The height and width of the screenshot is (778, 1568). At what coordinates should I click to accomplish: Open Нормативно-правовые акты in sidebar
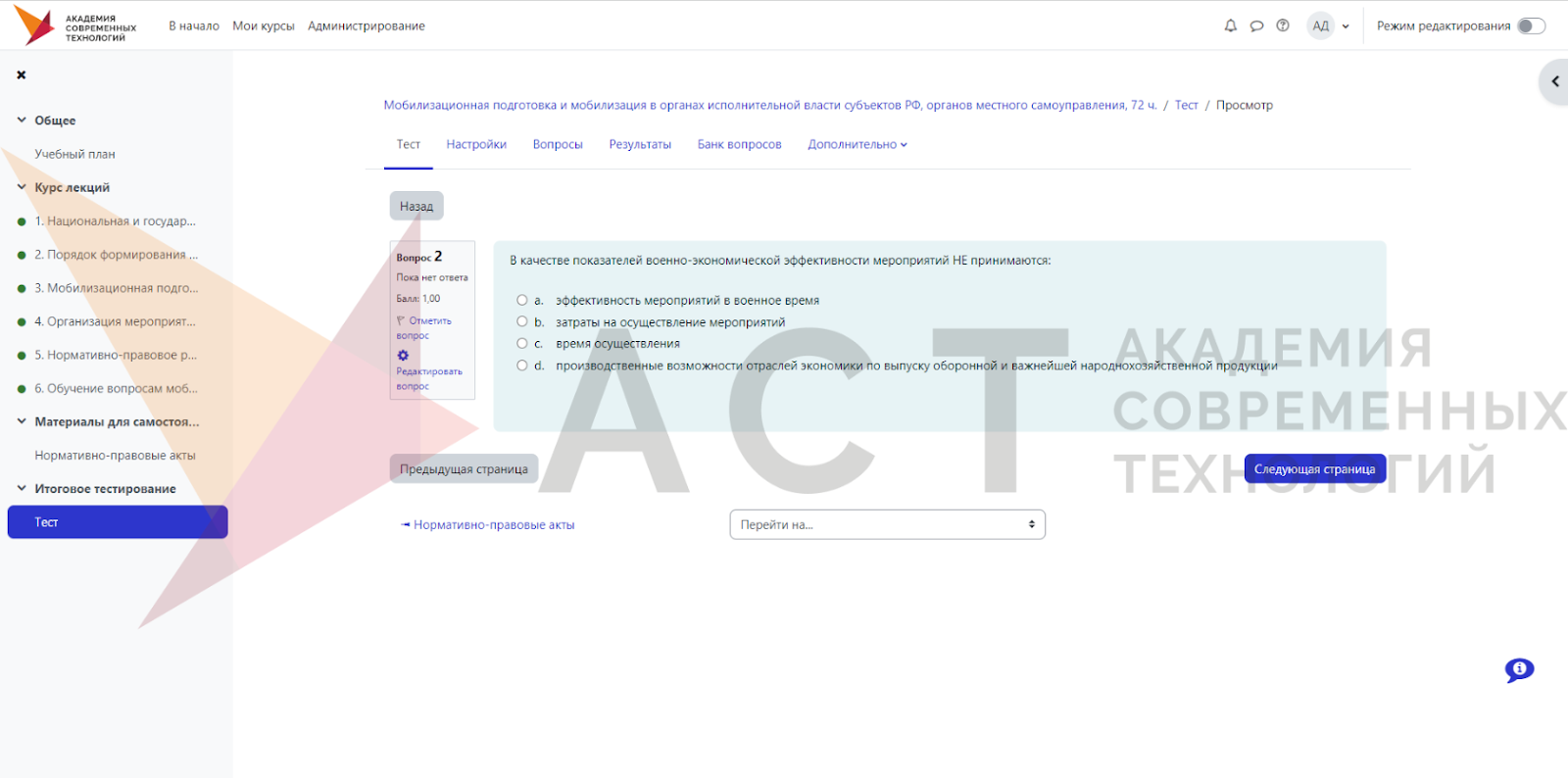(115, 456)
